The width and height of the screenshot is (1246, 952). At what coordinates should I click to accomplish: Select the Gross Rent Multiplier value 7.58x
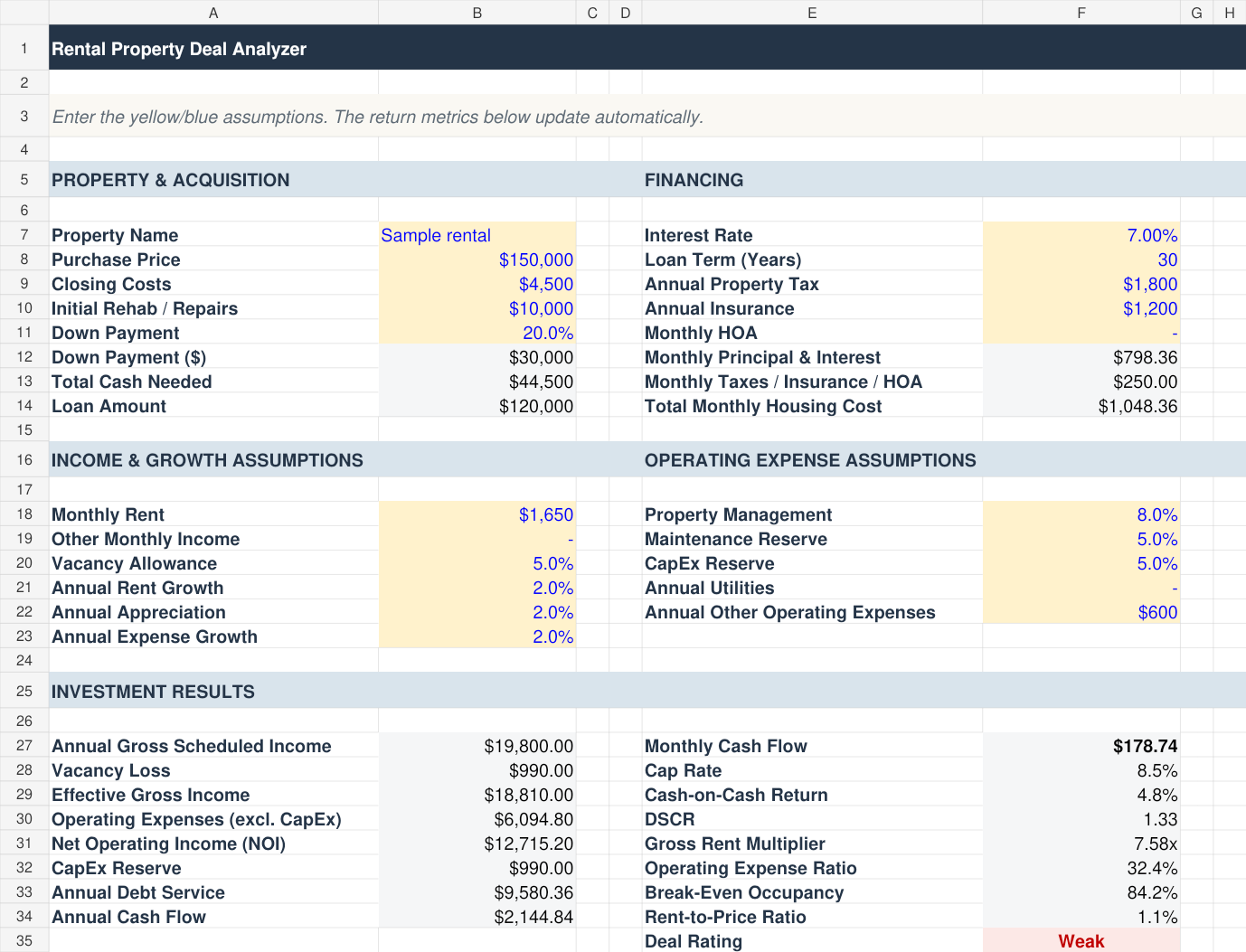(x=1081, y=844)
